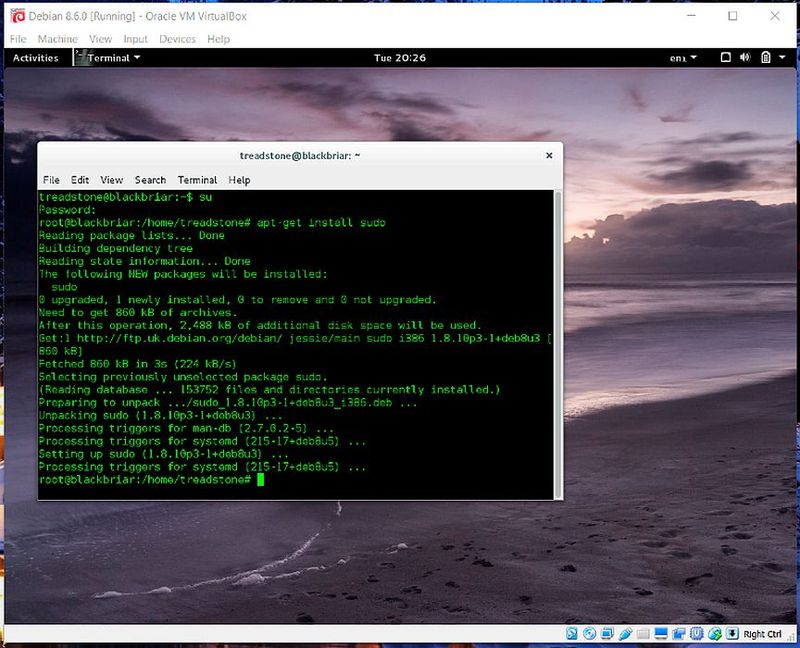Open the terminal window's Help menu
This screenshot has width=800, height=648.
[239, 180]
